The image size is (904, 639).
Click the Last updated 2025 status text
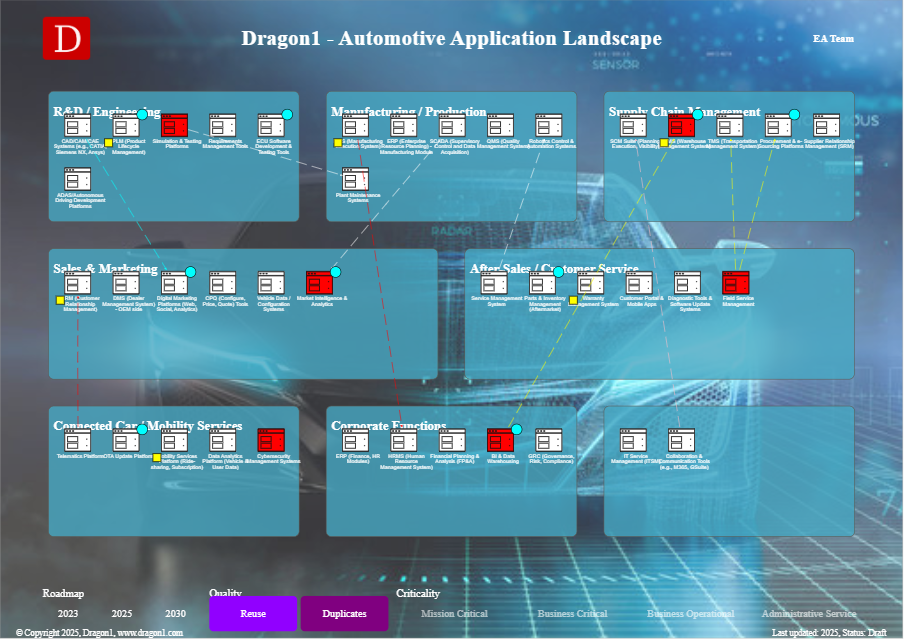click(x=829, y=633)
